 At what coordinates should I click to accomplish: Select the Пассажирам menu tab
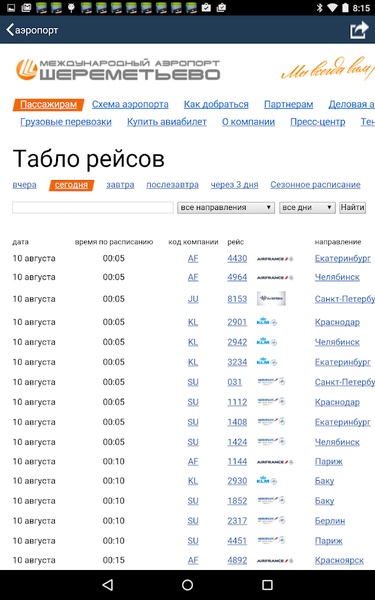coord(48,104)
